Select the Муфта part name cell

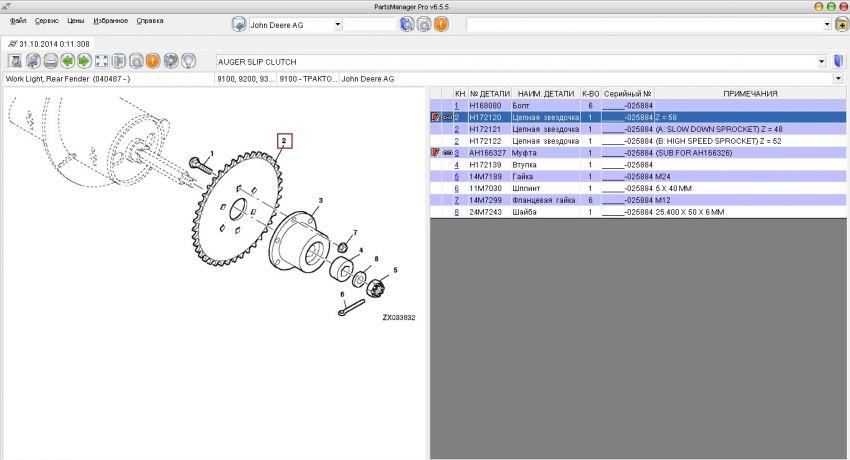pyautogui.click(x=546, y=153)
